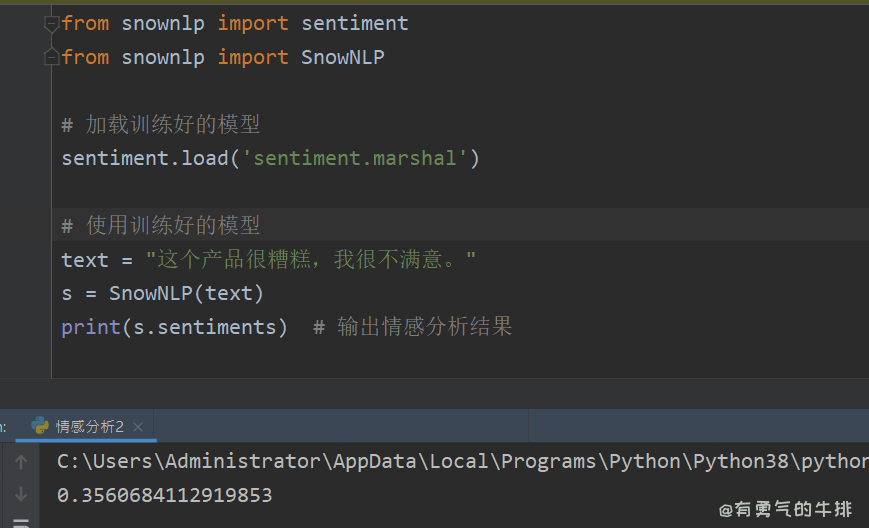The width and height of the screenshot is (869, 528).
Task: Click the 'sentiment.marshal' string argument
Action: [355, 158]
